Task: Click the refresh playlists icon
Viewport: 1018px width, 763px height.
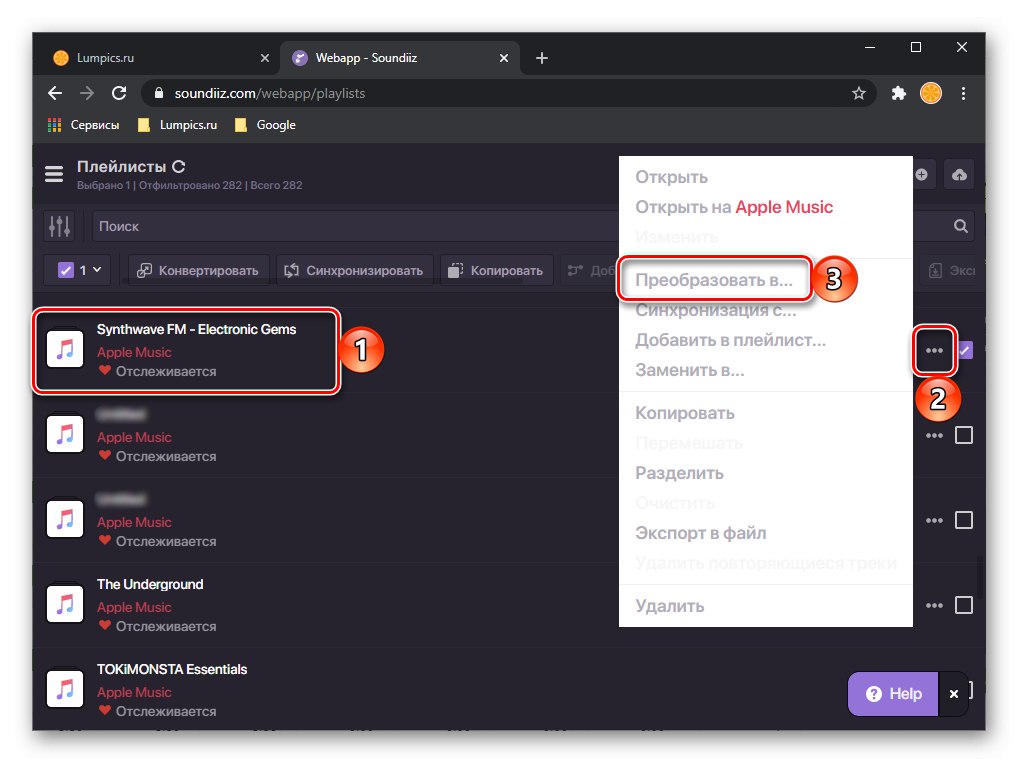Action: click(x=179, y=167)
